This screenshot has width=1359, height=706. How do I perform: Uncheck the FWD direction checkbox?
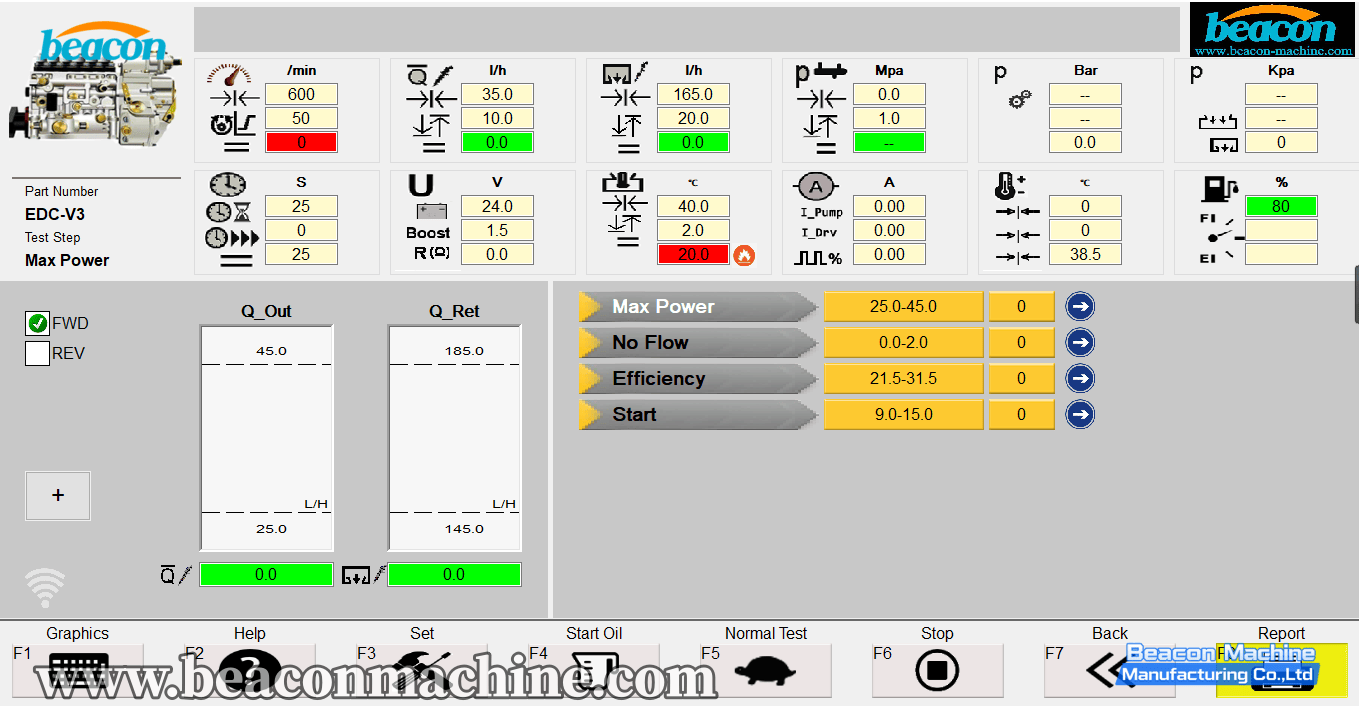click(x=38, y=323)
